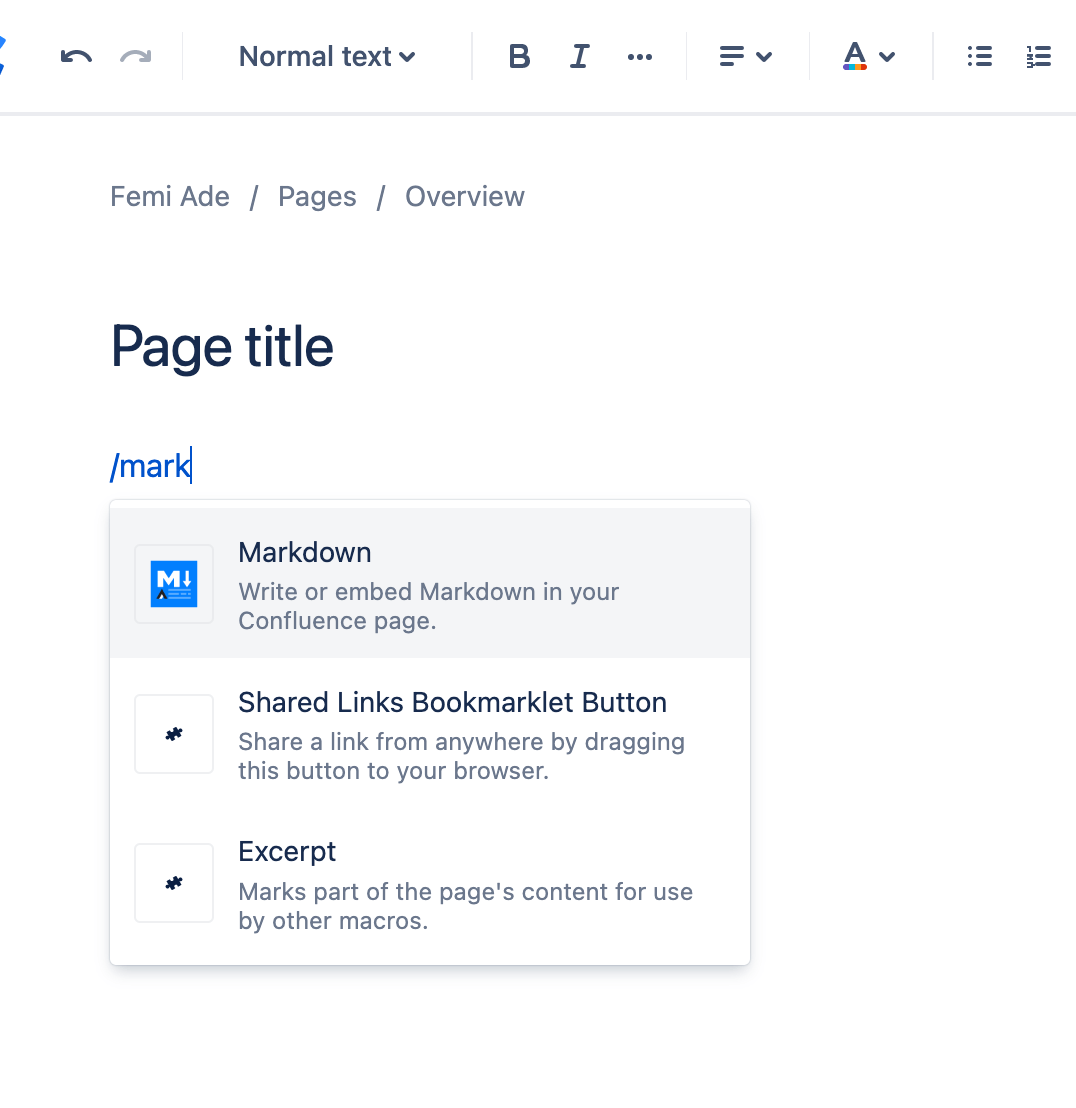Open more formatting options ellipsis
The height and width of the screenshot is (1108, 1076).
click(x=640, y=57)
